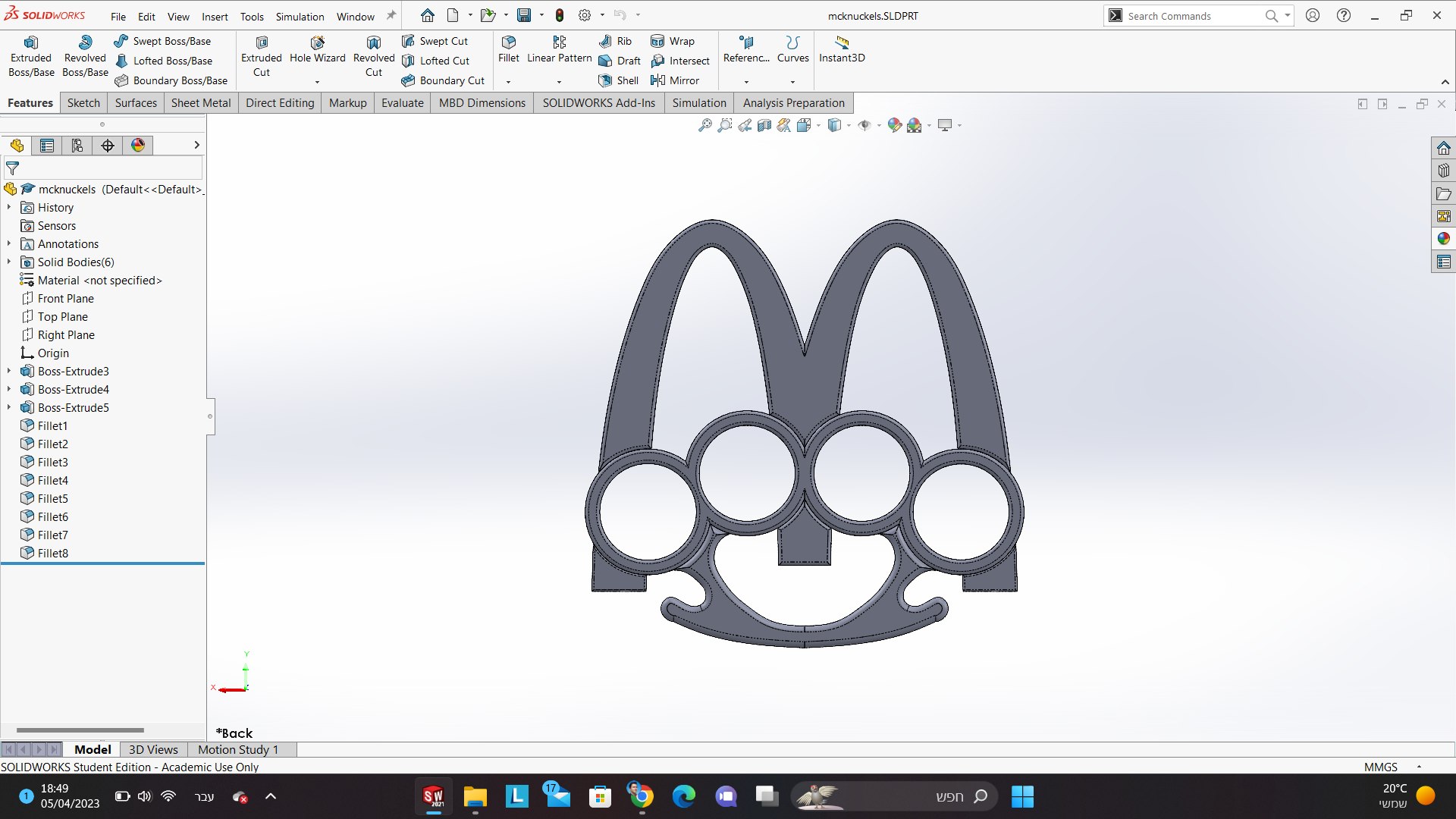Open the Fillet dropdown arrow

(509, 82)
